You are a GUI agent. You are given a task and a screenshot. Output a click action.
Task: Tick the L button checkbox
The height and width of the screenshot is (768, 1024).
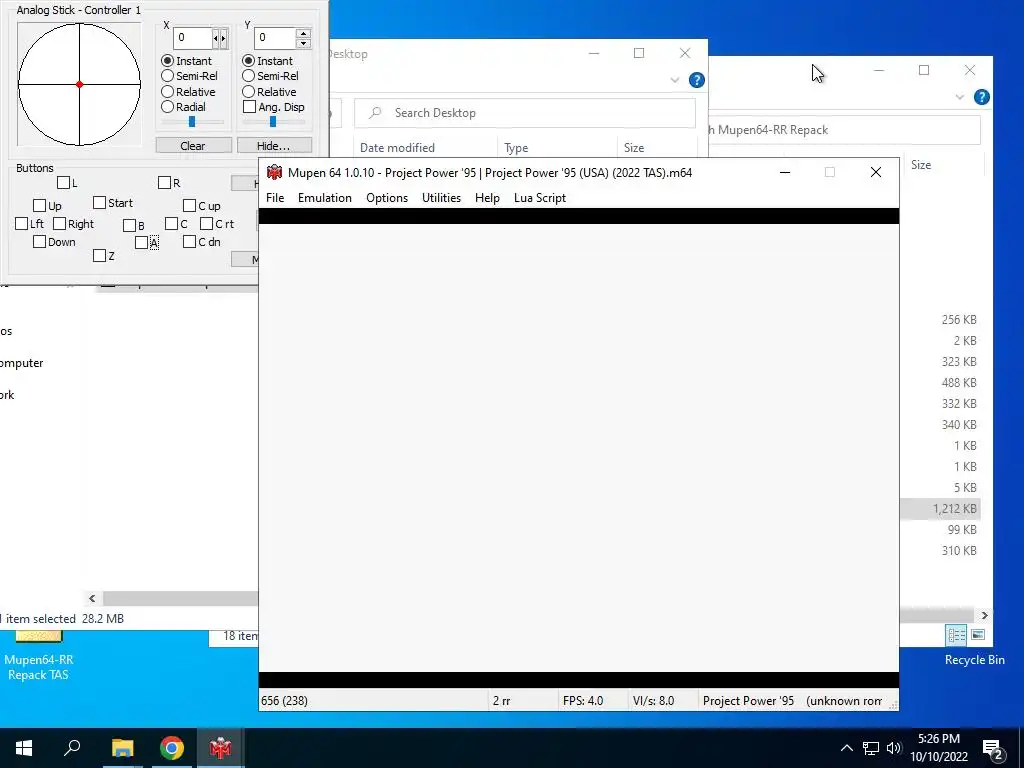click(x=63, y=183)
